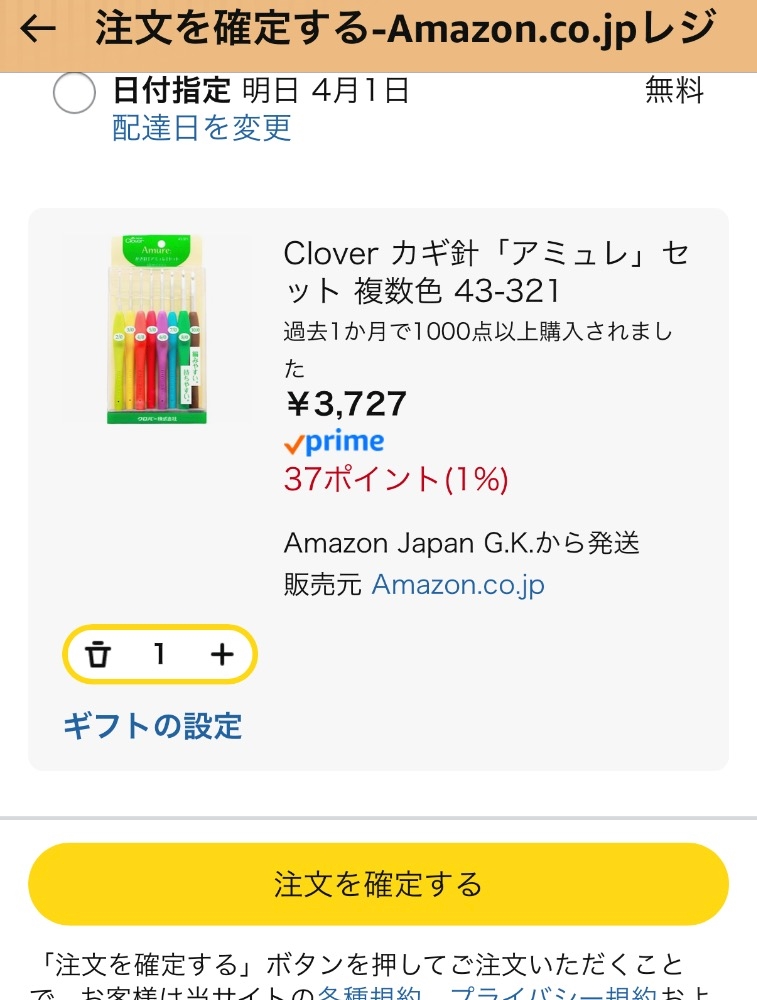Select the 日付指定 radio button
757x1000 pixels.
click(74, 94)
